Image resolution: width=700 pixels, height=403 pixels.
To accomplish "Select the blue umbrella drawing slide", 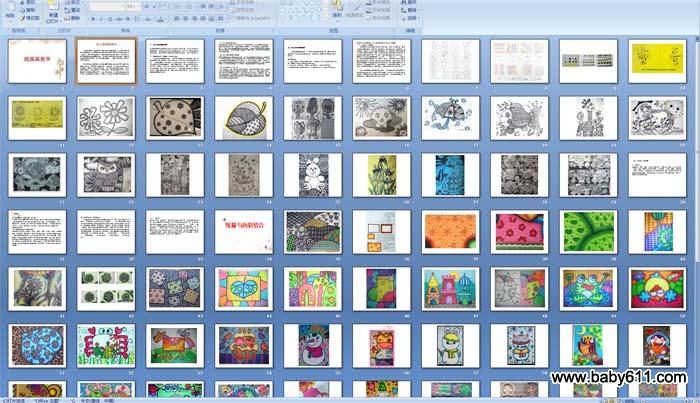I will pos(450,118).
